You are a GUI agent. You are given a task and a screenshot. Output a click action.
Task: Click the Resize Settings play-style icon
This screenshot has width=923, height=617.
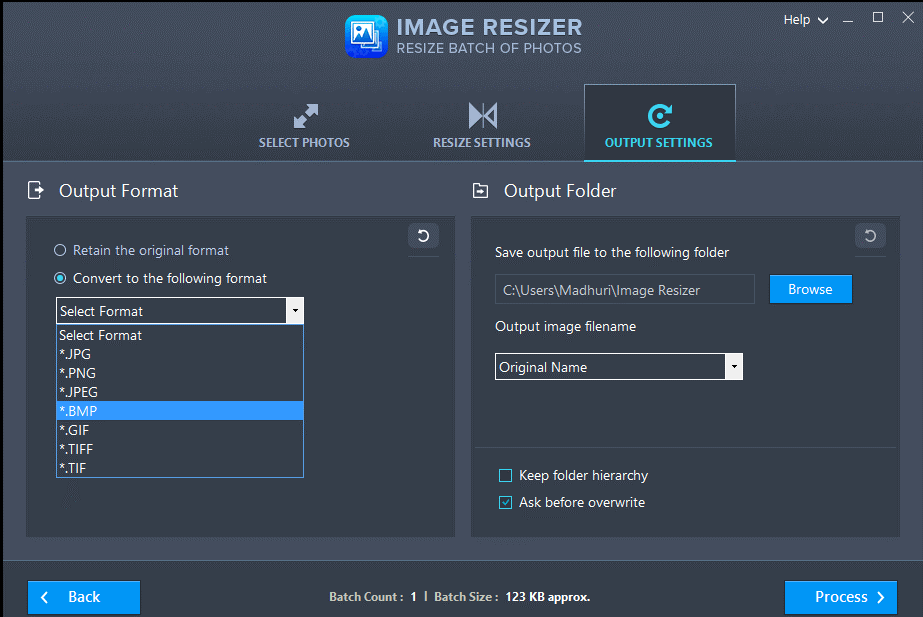(481, 113)
